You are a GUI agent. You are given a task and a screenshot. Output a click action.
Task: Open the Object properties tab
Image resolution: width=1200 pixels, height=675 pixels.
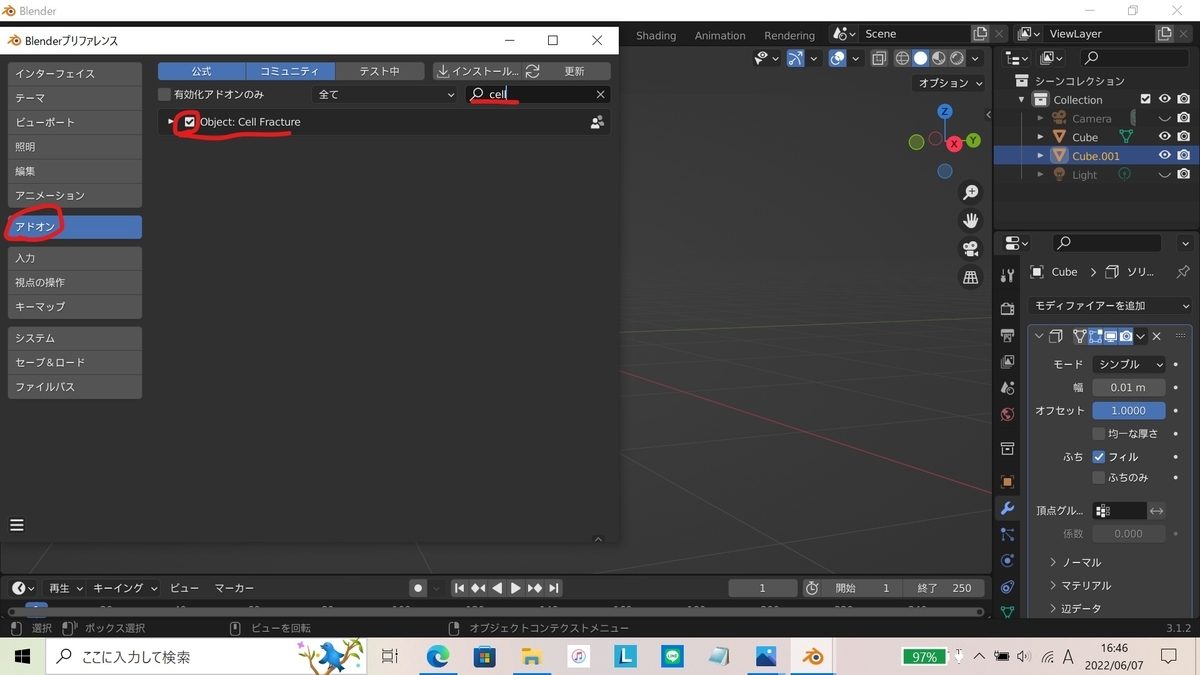(x=1007, y=481)
